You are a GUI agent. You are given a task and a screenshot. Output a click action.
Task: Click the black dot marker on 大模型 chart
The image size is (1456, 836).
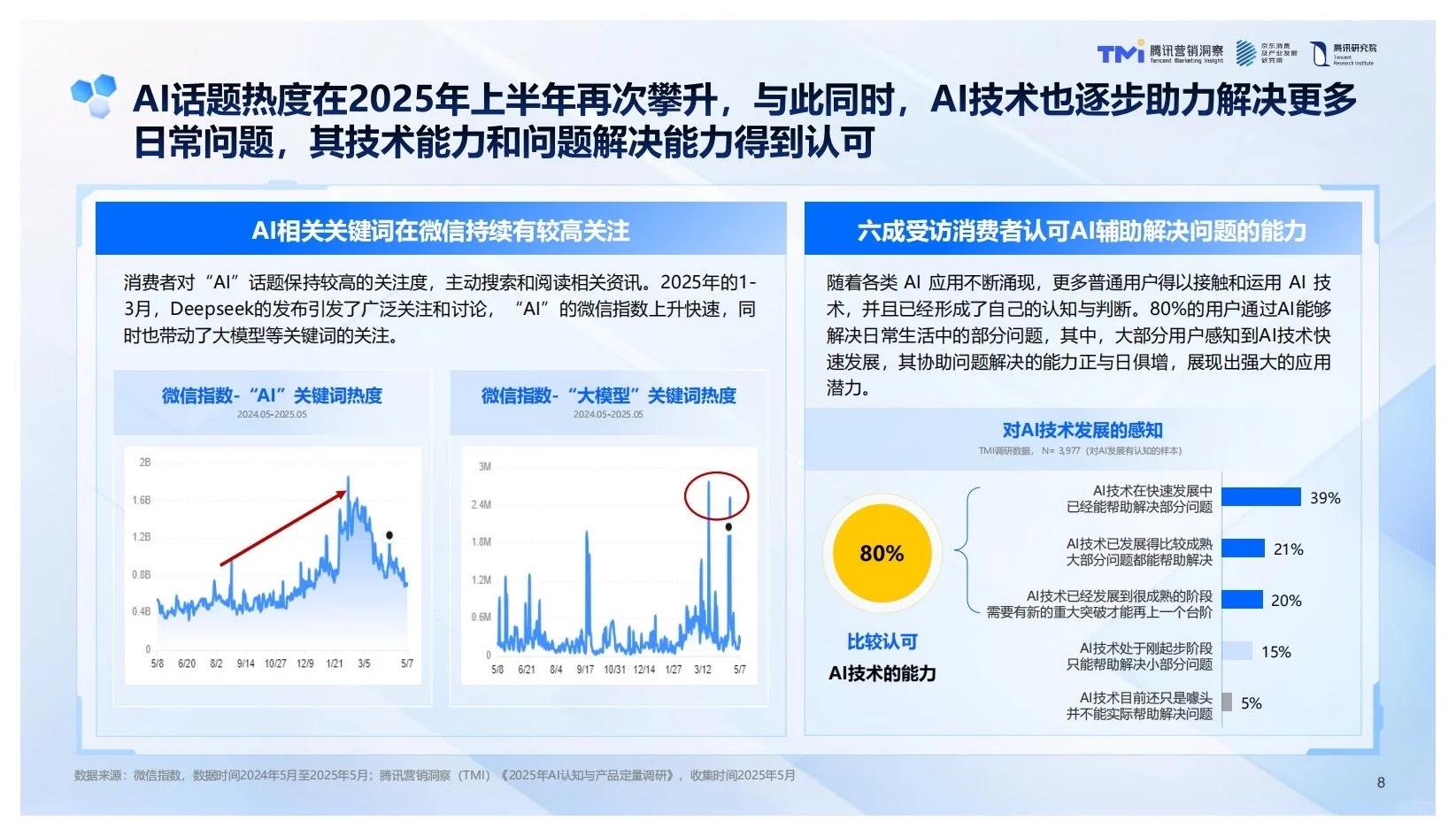pos(728,526)
